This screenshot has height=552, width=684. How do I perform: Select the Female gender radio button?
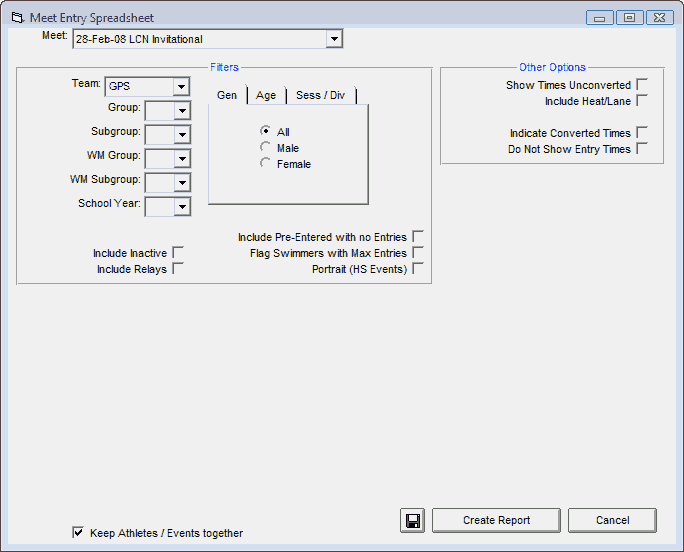point(265,164)
